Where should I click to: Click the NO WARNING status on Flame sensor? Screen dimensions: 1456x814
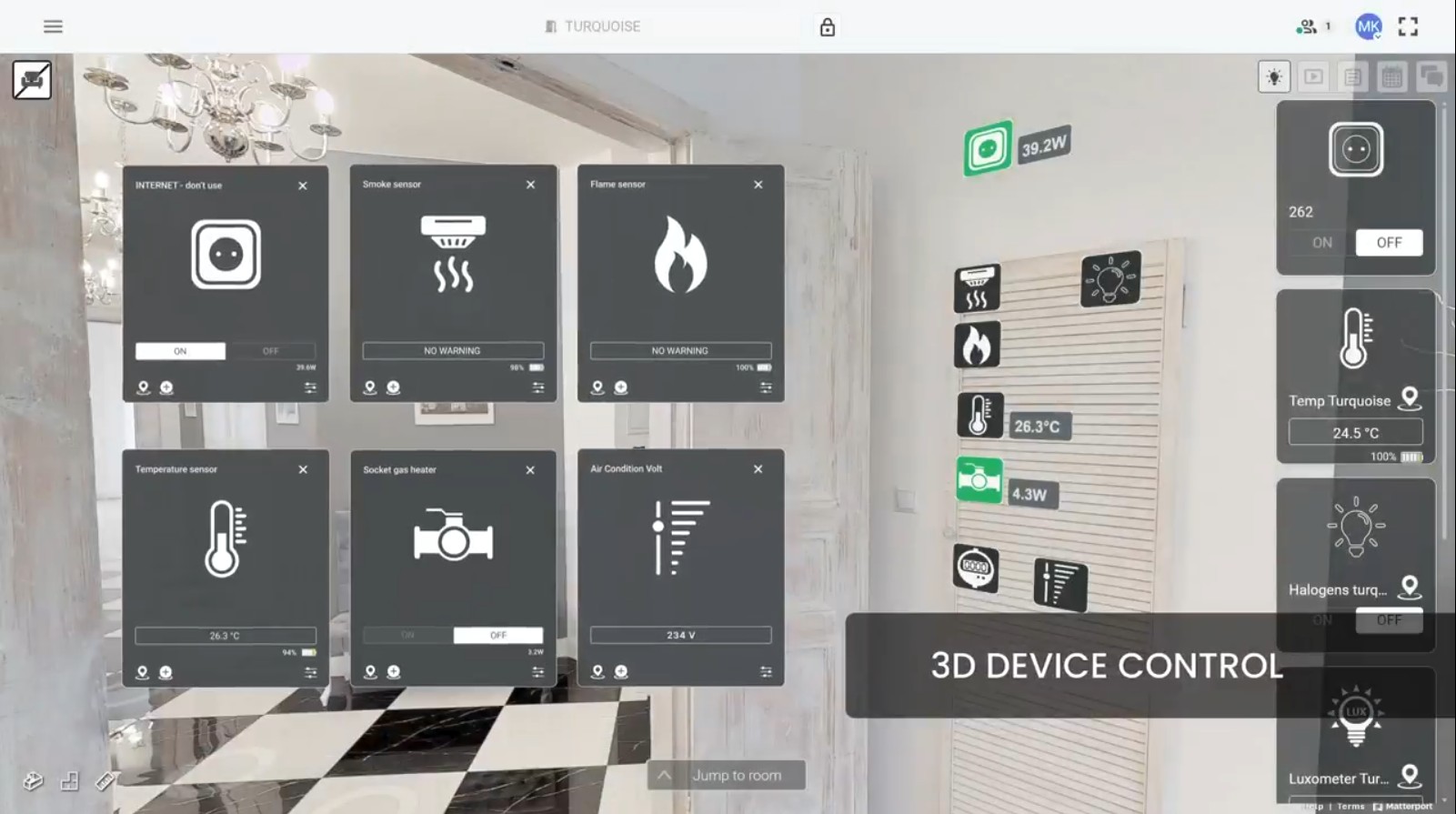[x=680, y=350]
